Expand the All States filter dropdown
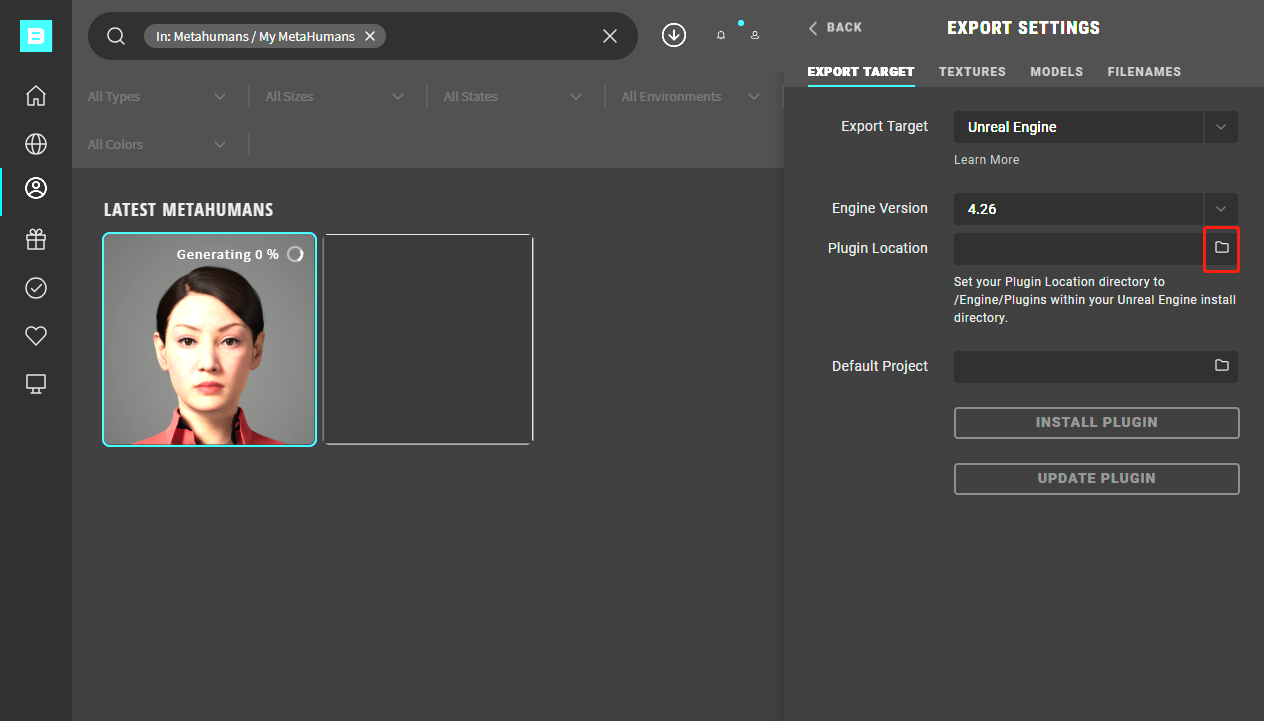 coord(513,97)
